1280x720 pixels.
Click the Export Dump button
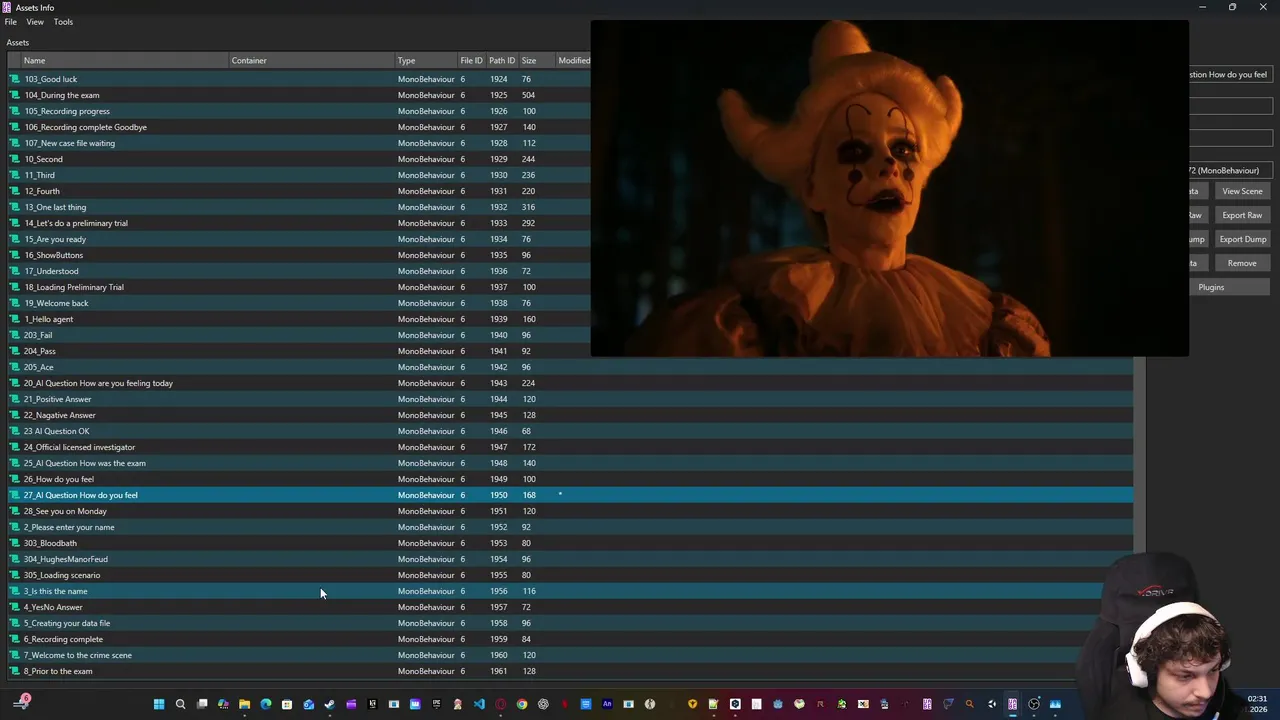pos(1242,239)
